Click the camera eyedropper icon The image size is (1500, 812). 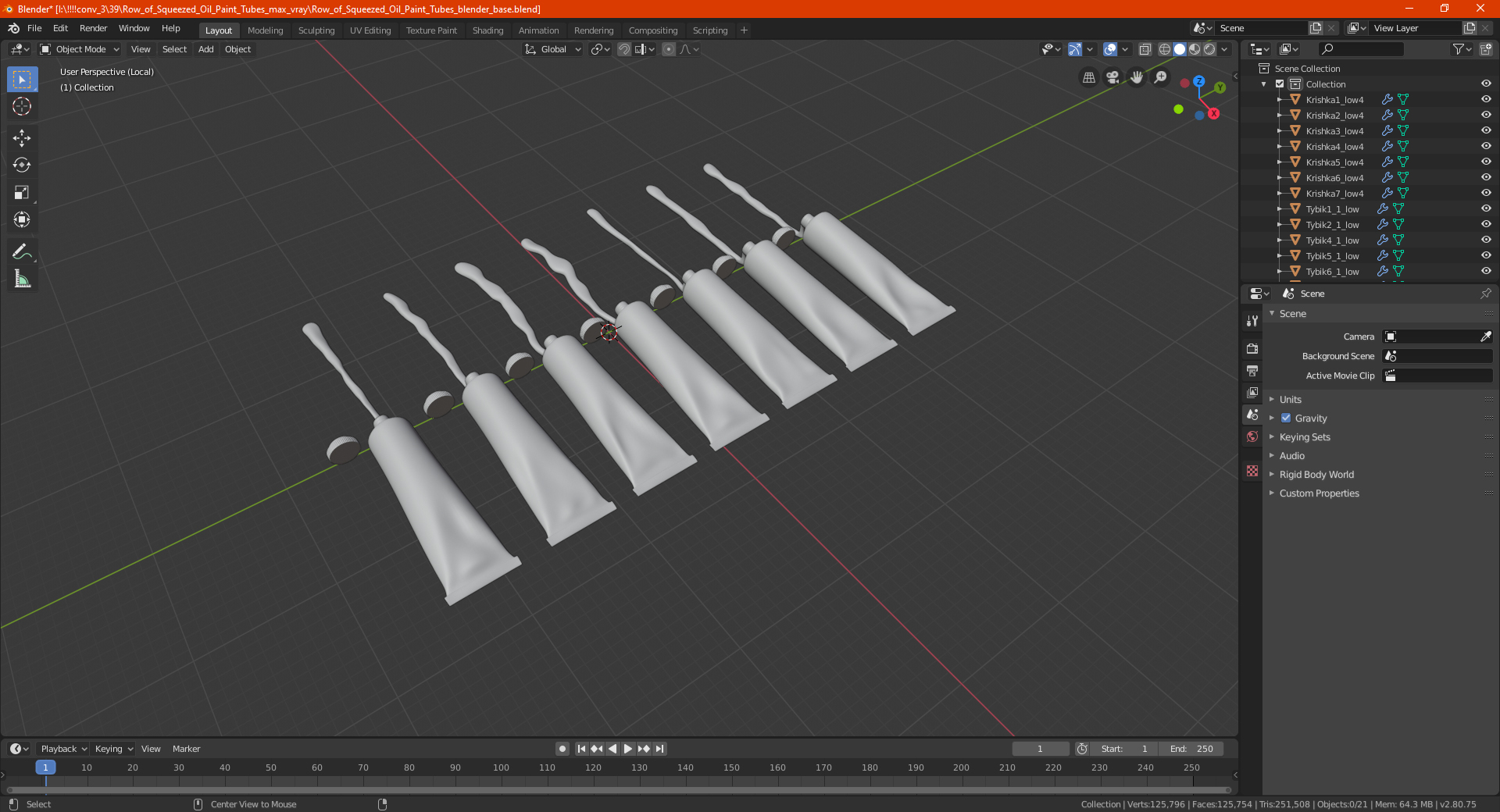click(x=1485, y=337)
